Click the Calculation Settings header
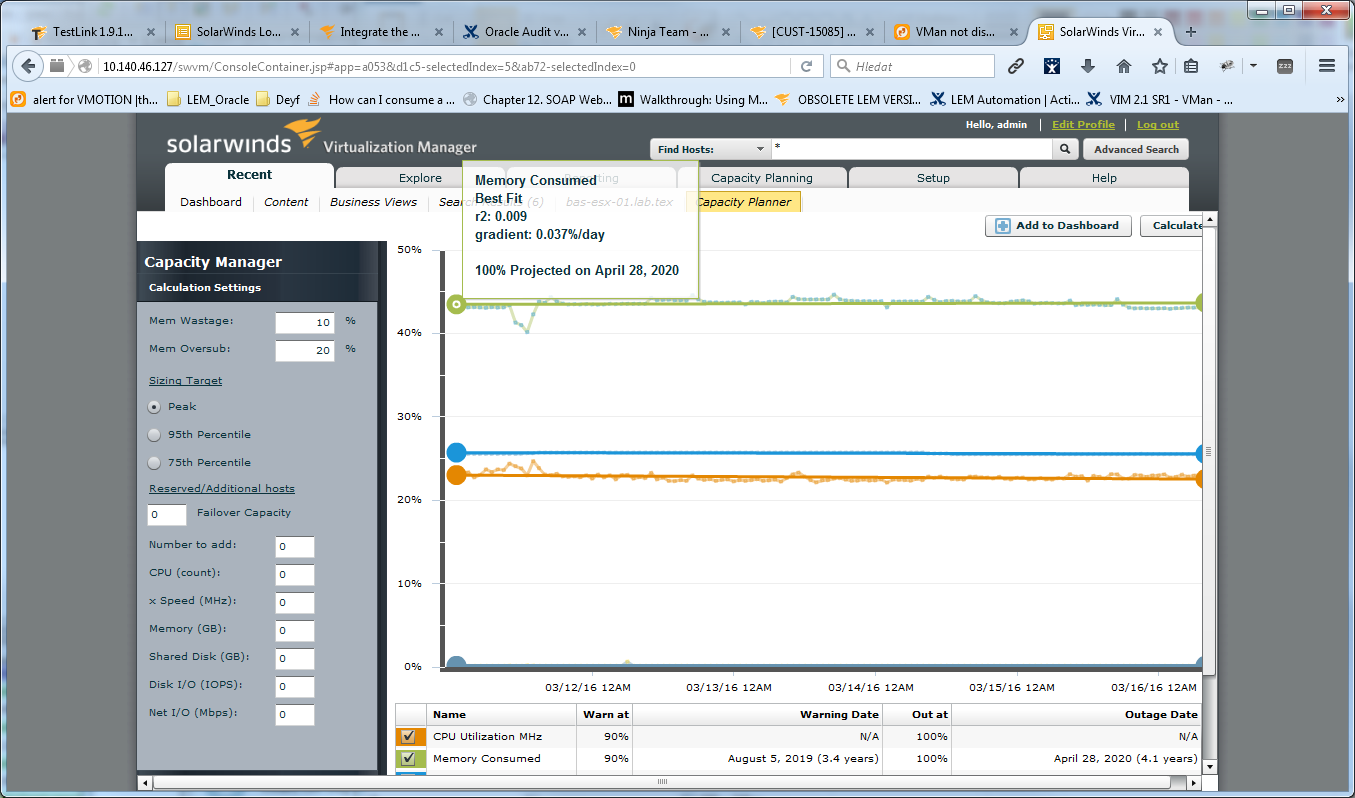The height and width of the screenshot is (798, 1355). pos(205,288)
